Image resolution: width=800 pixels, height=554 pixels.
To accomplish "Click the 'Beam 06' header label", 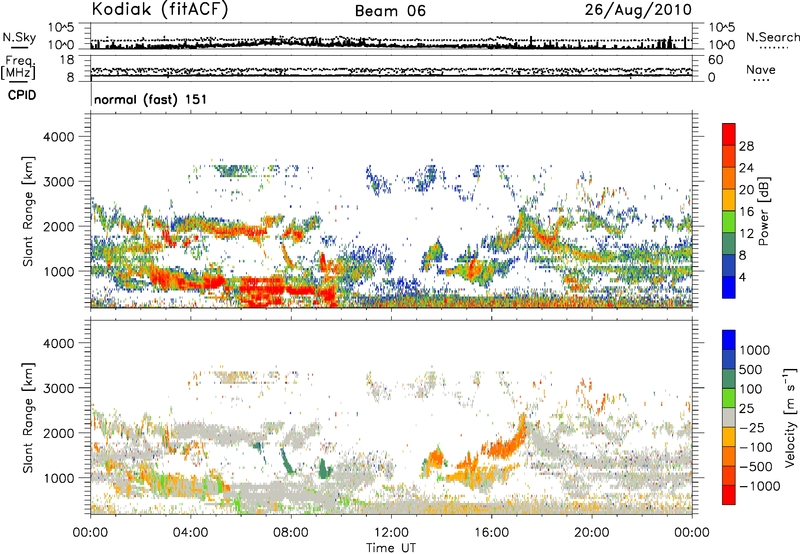I will (x=390, y=11).
